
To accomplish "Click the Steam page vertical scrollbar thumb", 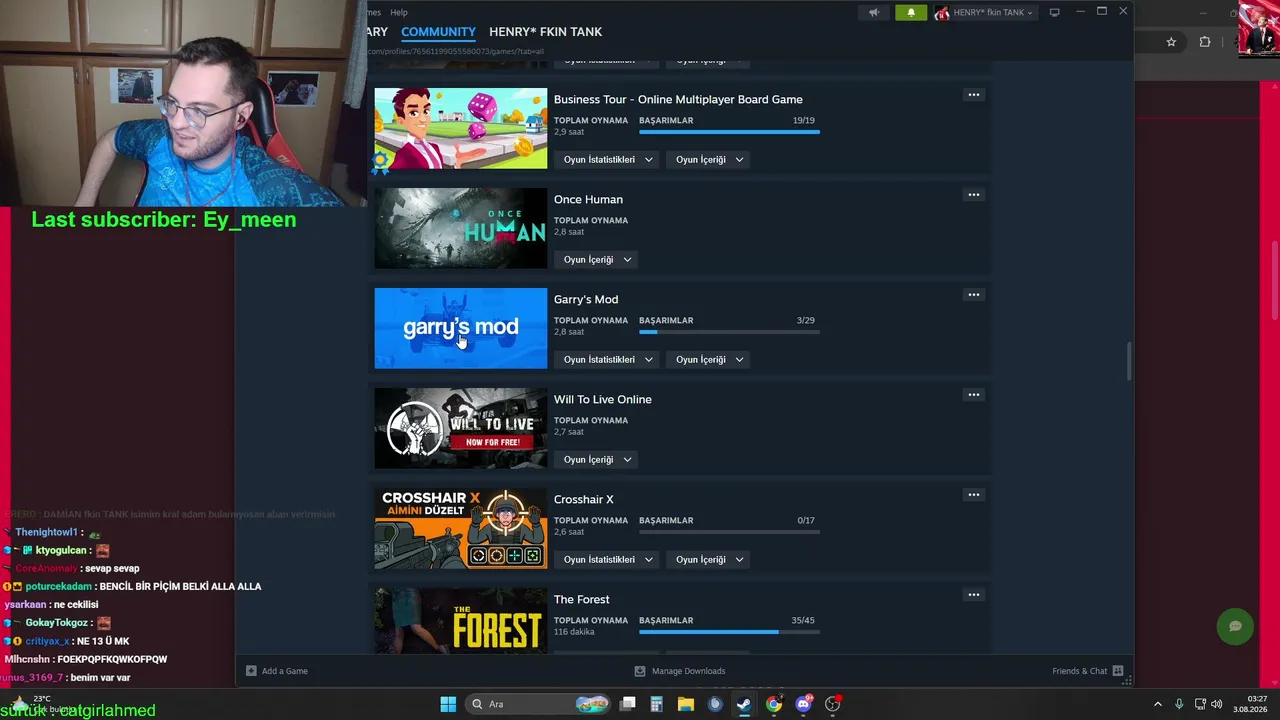I will pyautogui.click(x=1130, y=361).
